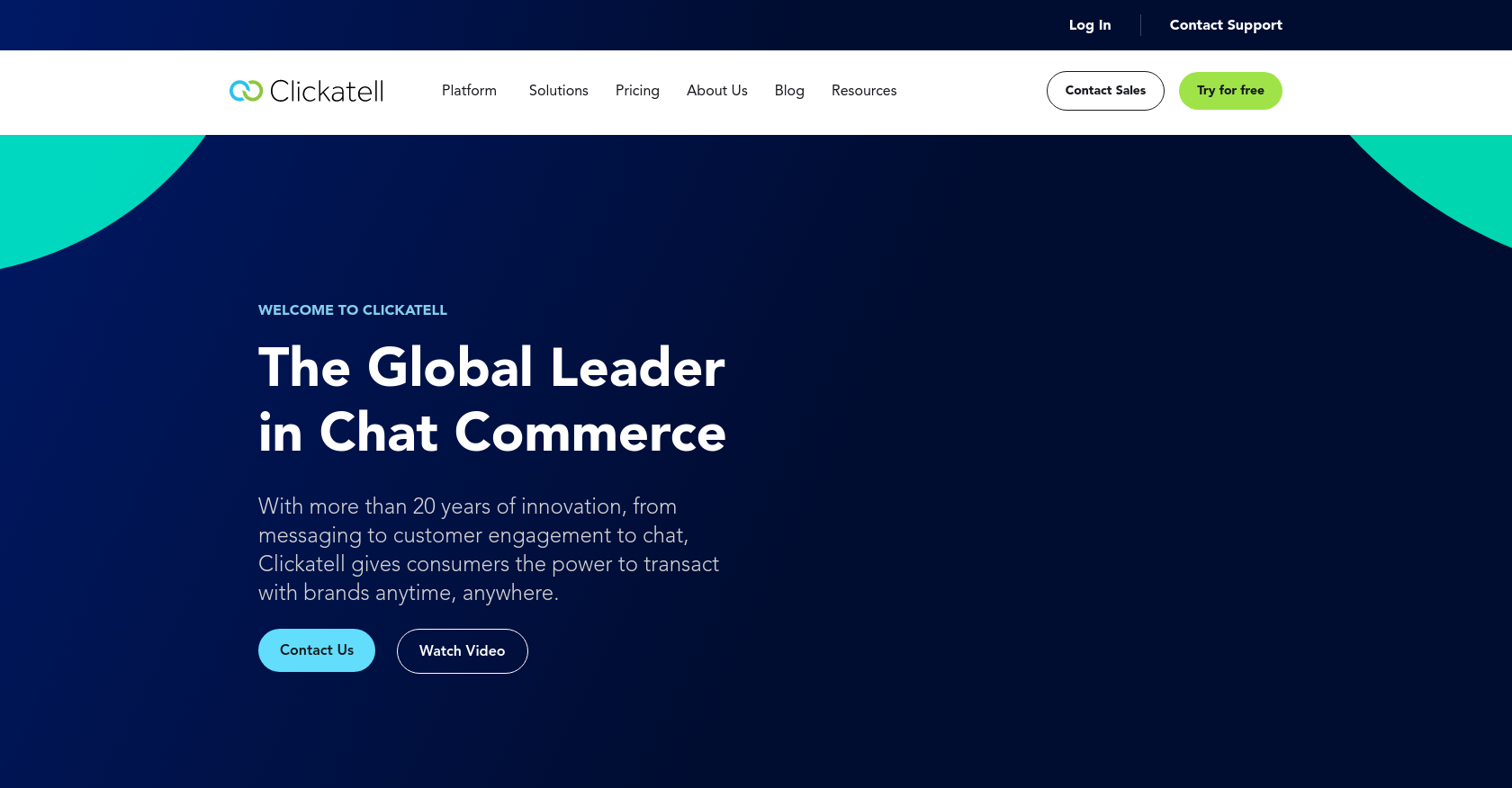
Task: Open the Solutions menu
Action: pos(558,91)
